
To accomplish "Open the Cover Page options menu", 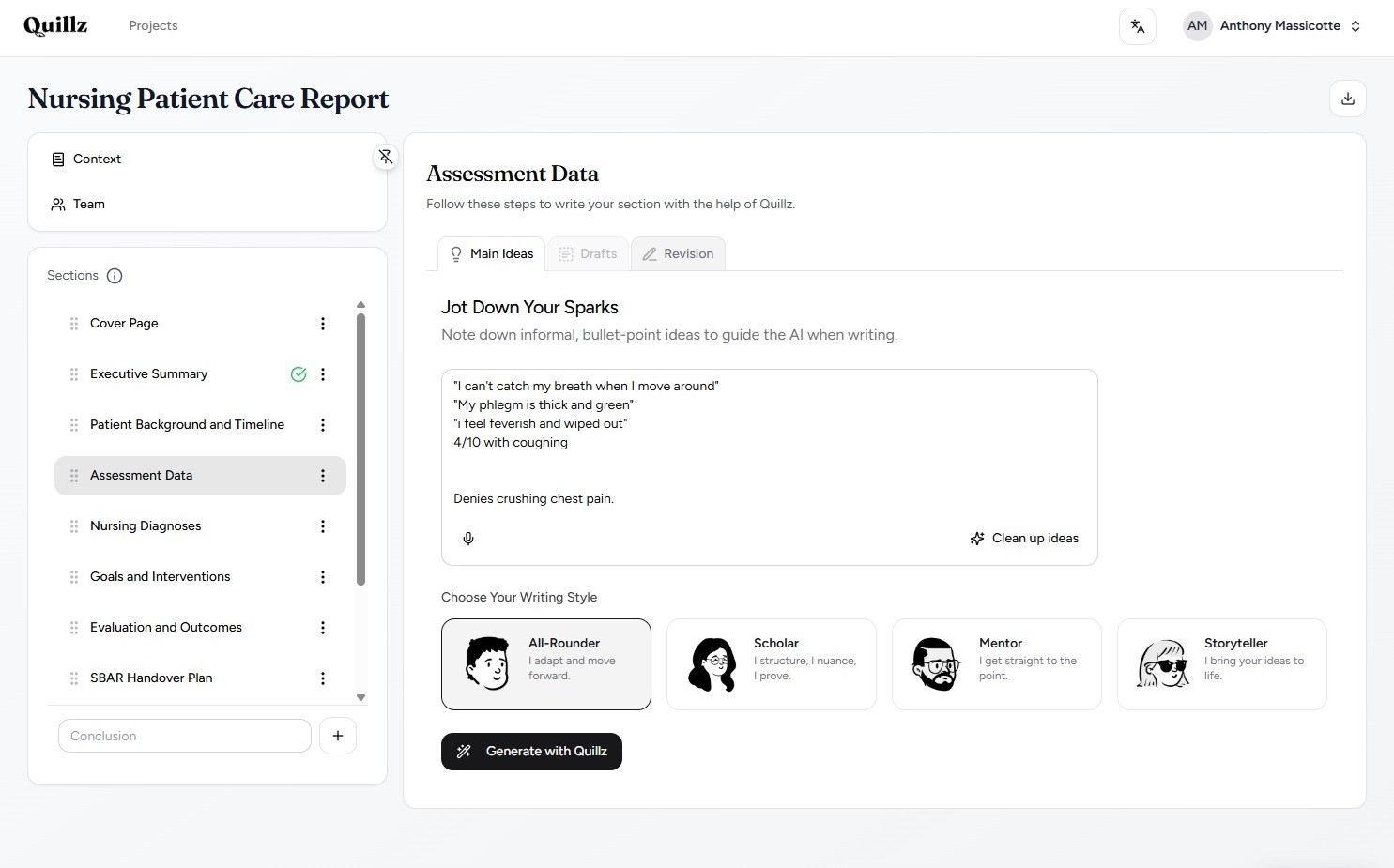I will (322, 324).
